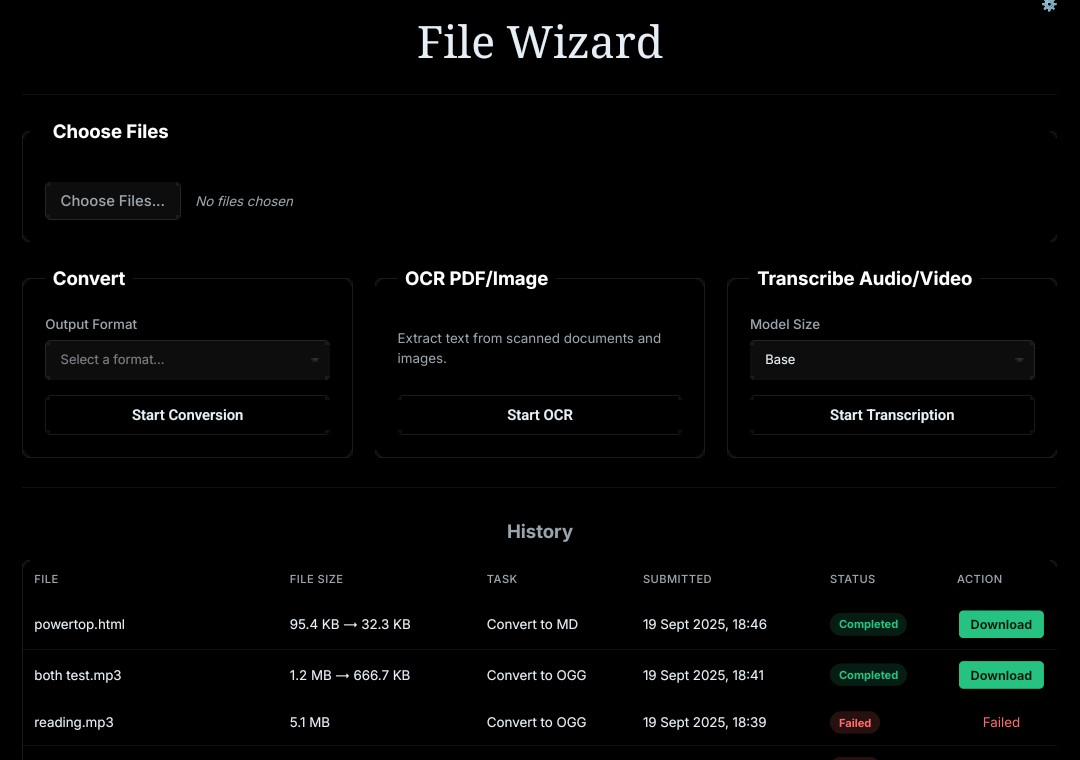
Task: Download the converted both test.mp3 file
Action: tap(1001, 675)
